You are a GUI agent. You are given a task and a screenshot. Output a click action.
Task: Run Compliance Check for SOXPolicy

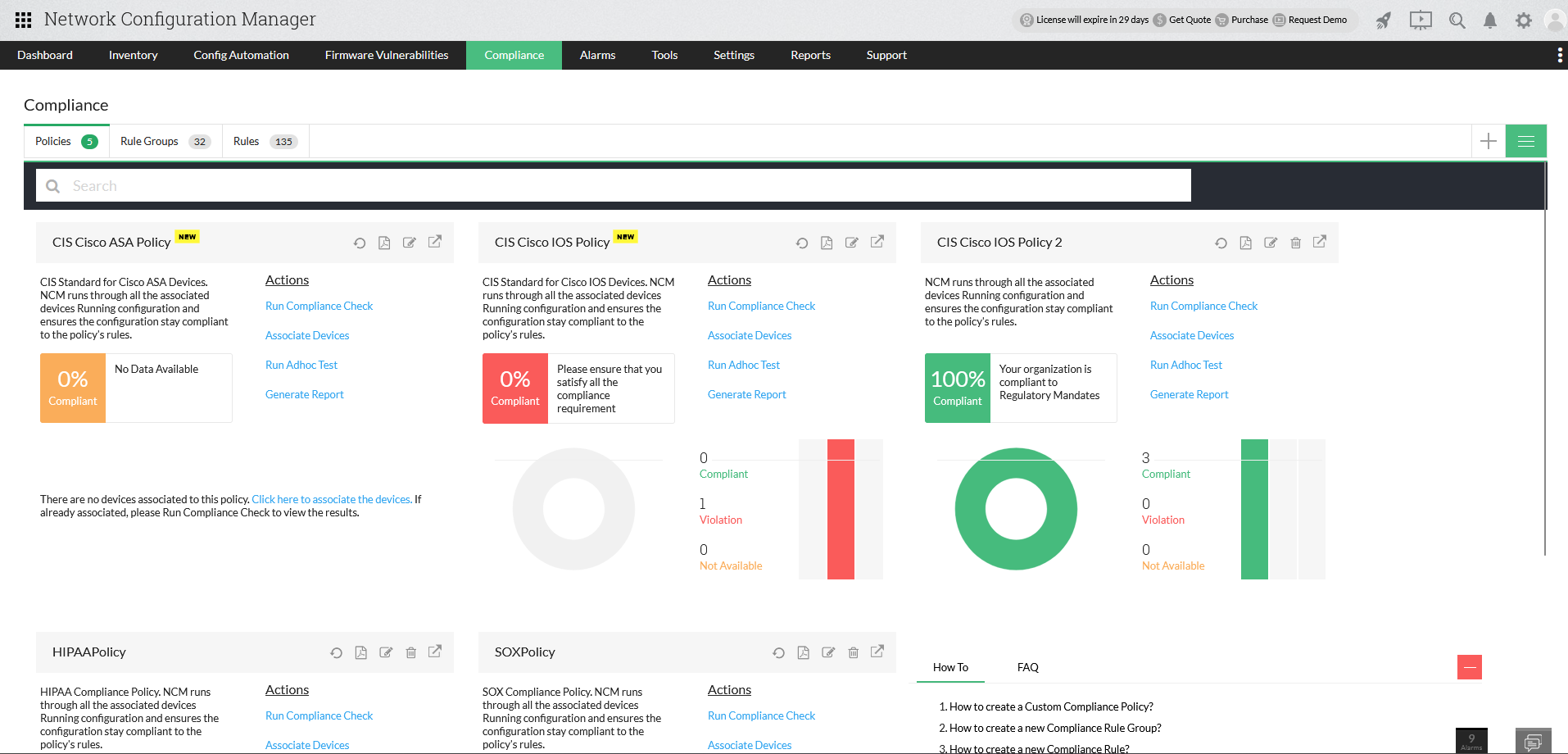[x=761, y=715]
